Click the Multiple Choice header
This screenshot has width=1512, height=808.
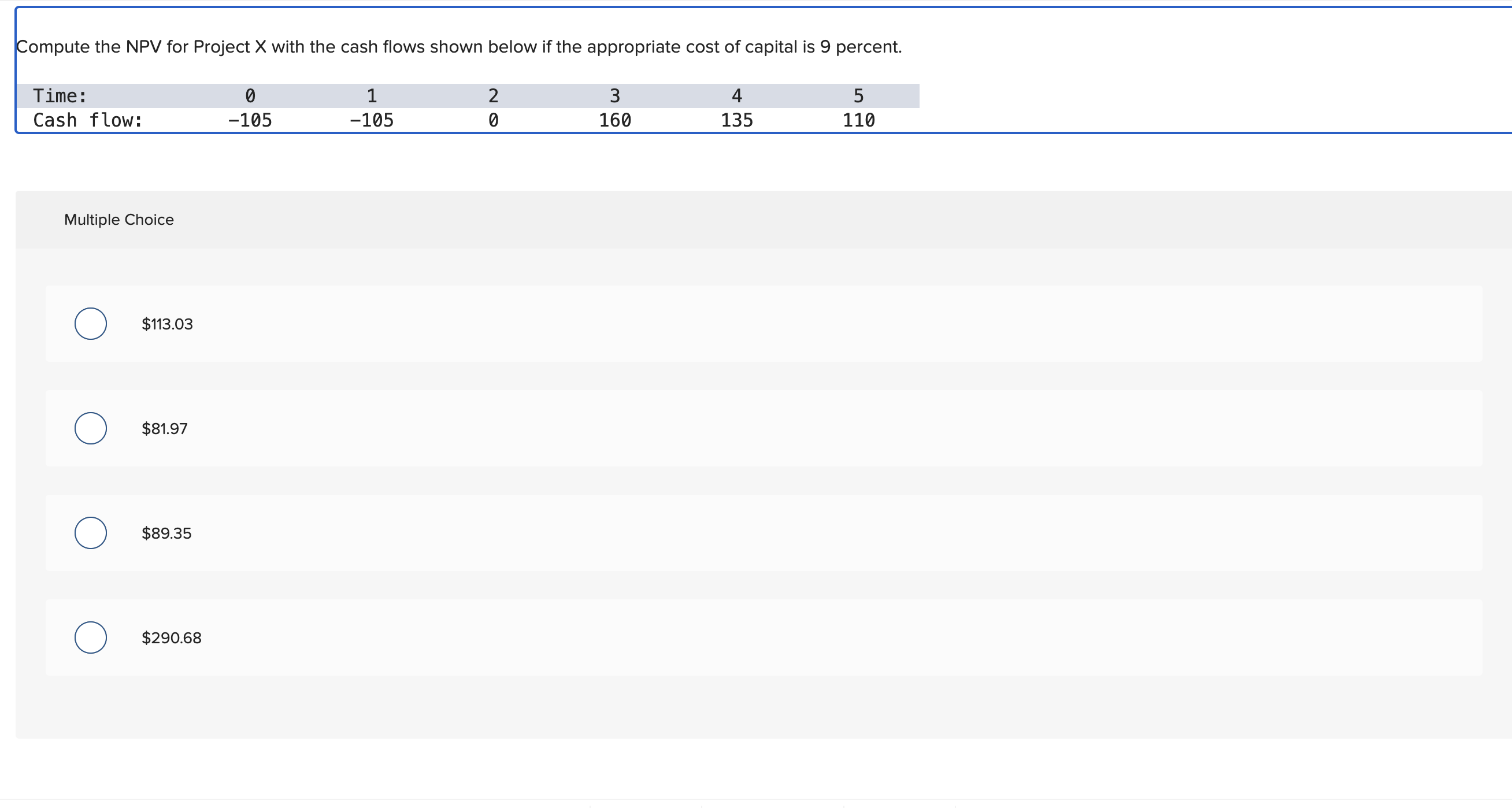[118, 220]
